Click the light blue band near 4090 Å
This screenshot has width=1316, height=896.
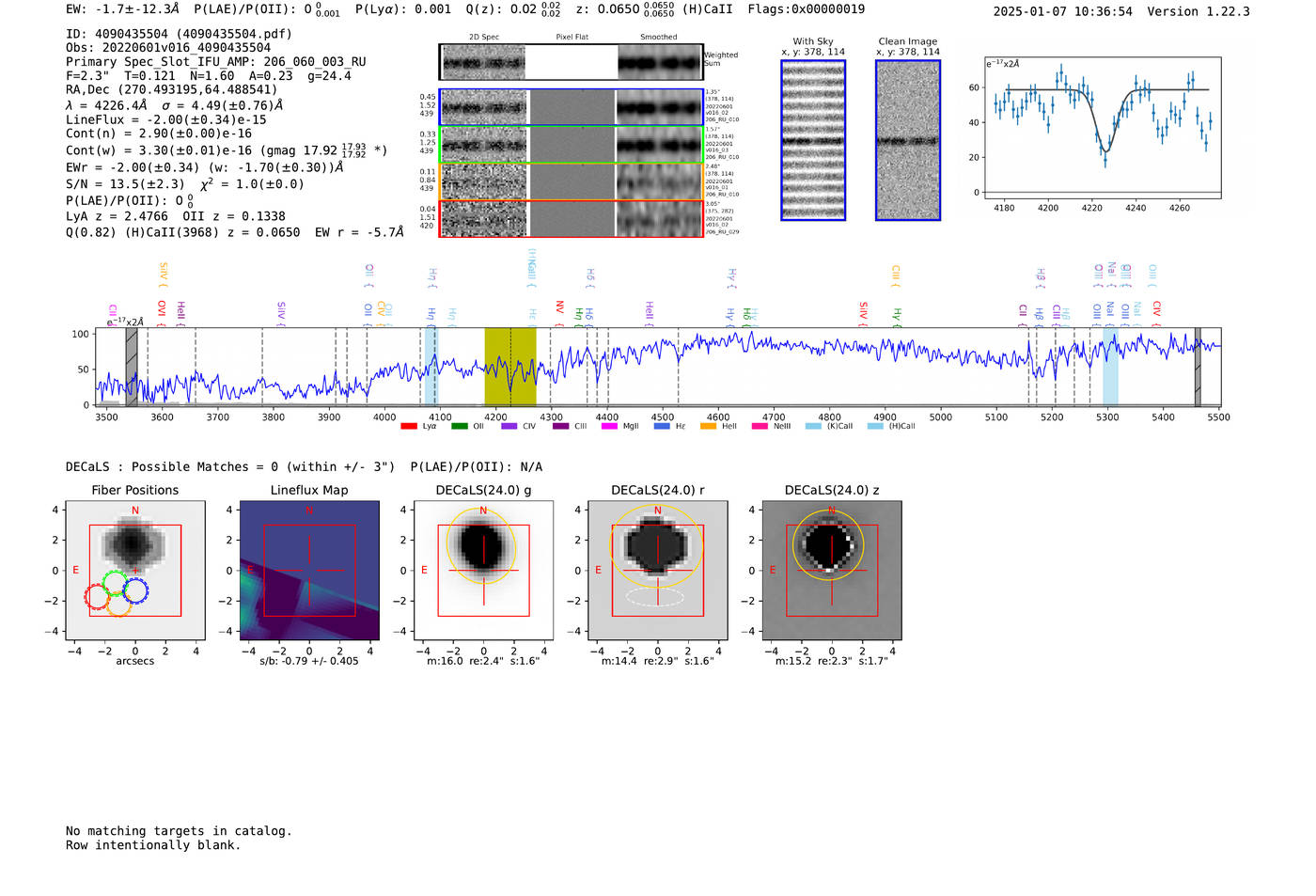pos(431,367)
